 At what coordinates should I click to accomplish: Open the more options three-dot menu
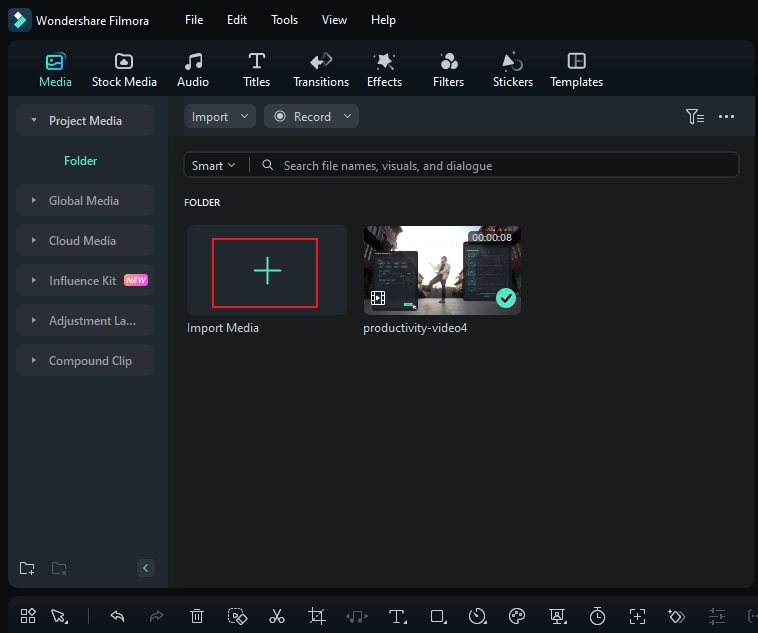point(726,117)
